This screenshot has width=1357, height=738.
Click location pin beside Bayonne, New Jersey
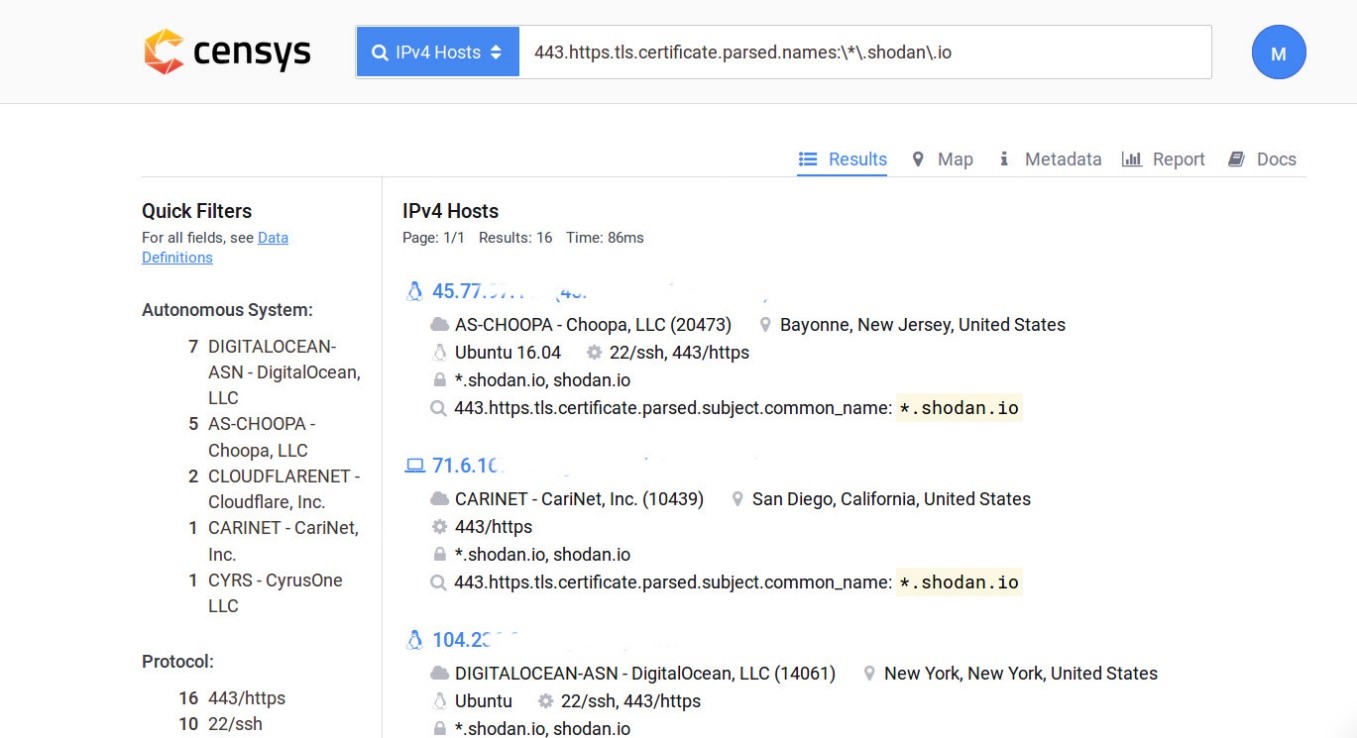click(x=766, y=324)
